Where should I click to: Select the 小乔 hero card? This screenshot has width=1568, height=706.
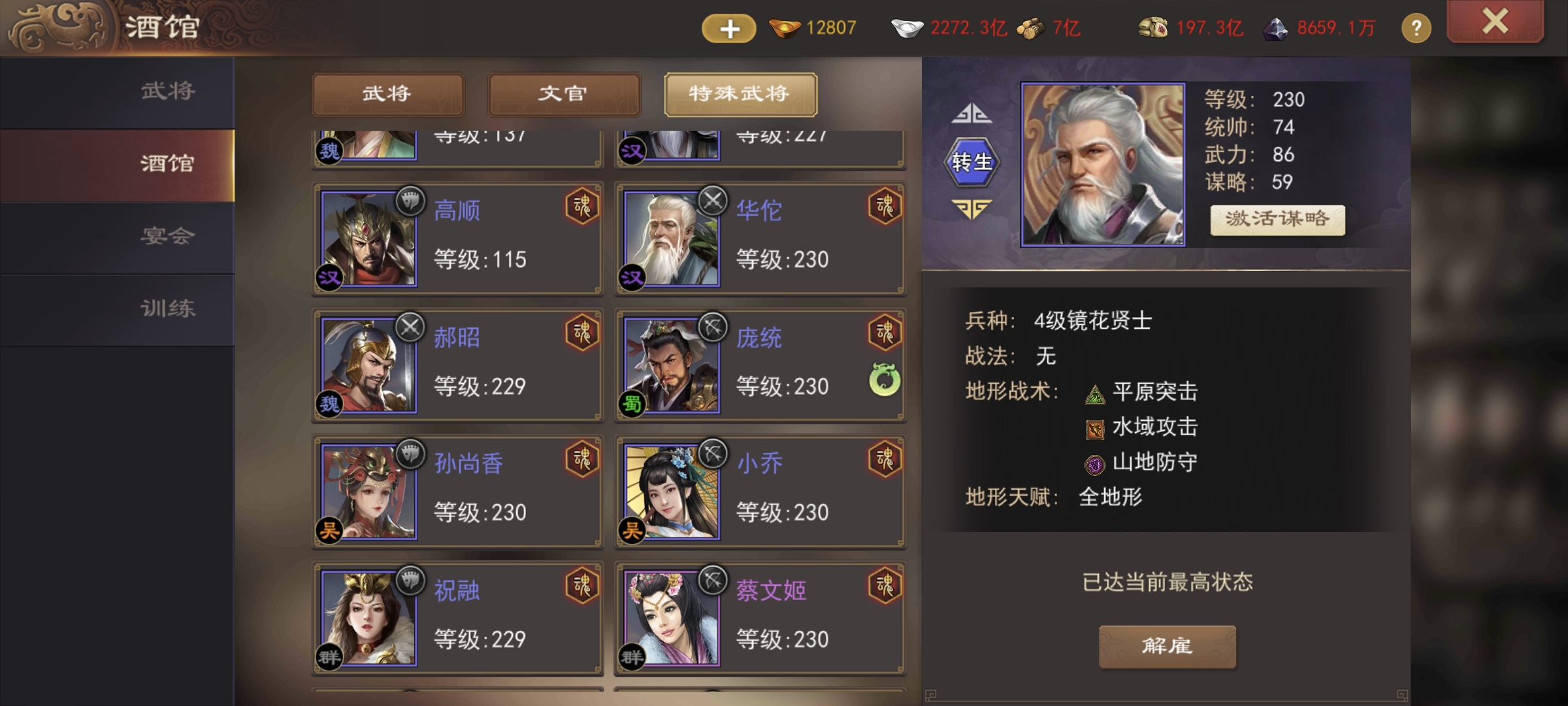(760, 492)
